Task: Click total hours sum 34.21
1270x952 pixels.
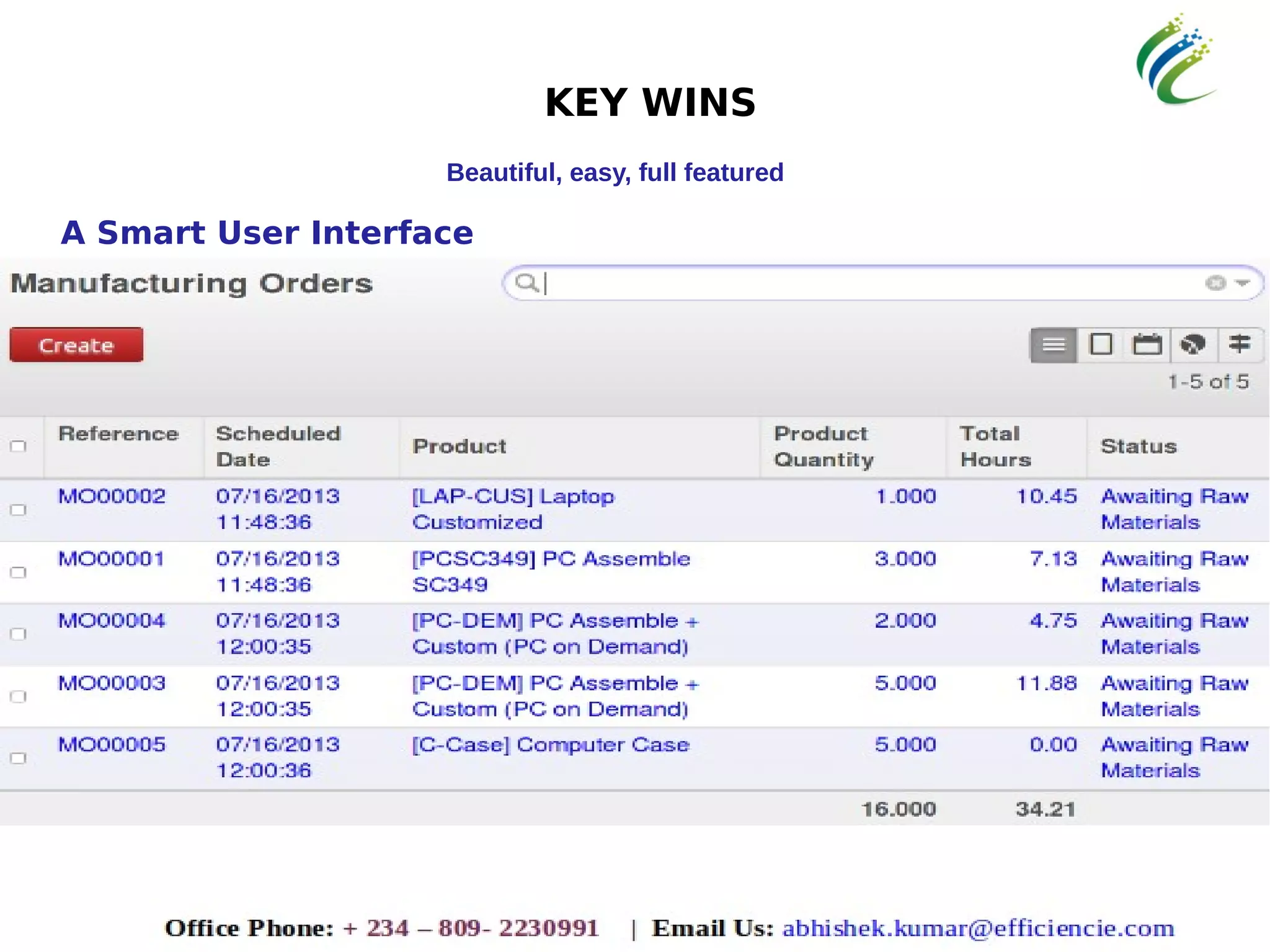Action: point(1046,809)
